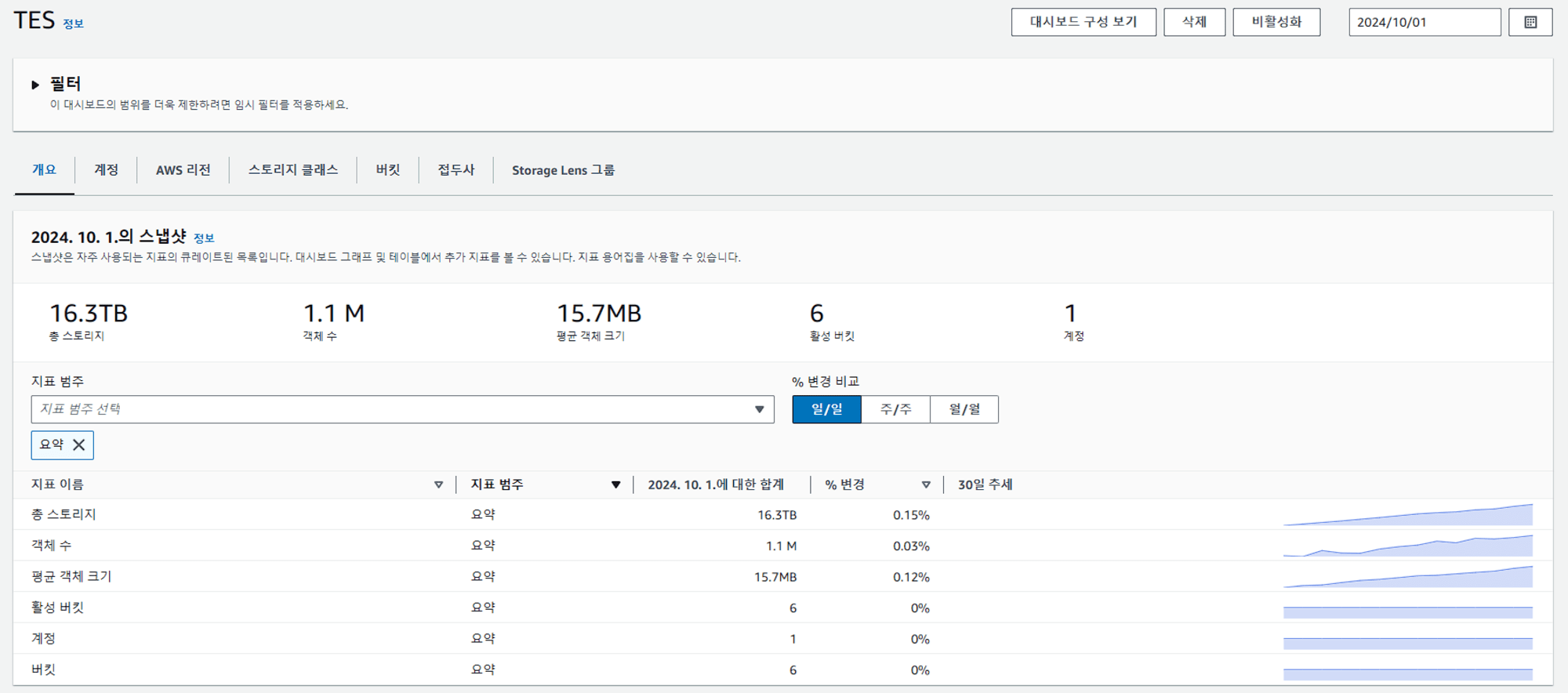Sort by % 변경 column arrow
This screenshot has width=1568, height=693.
coord(926,485)
